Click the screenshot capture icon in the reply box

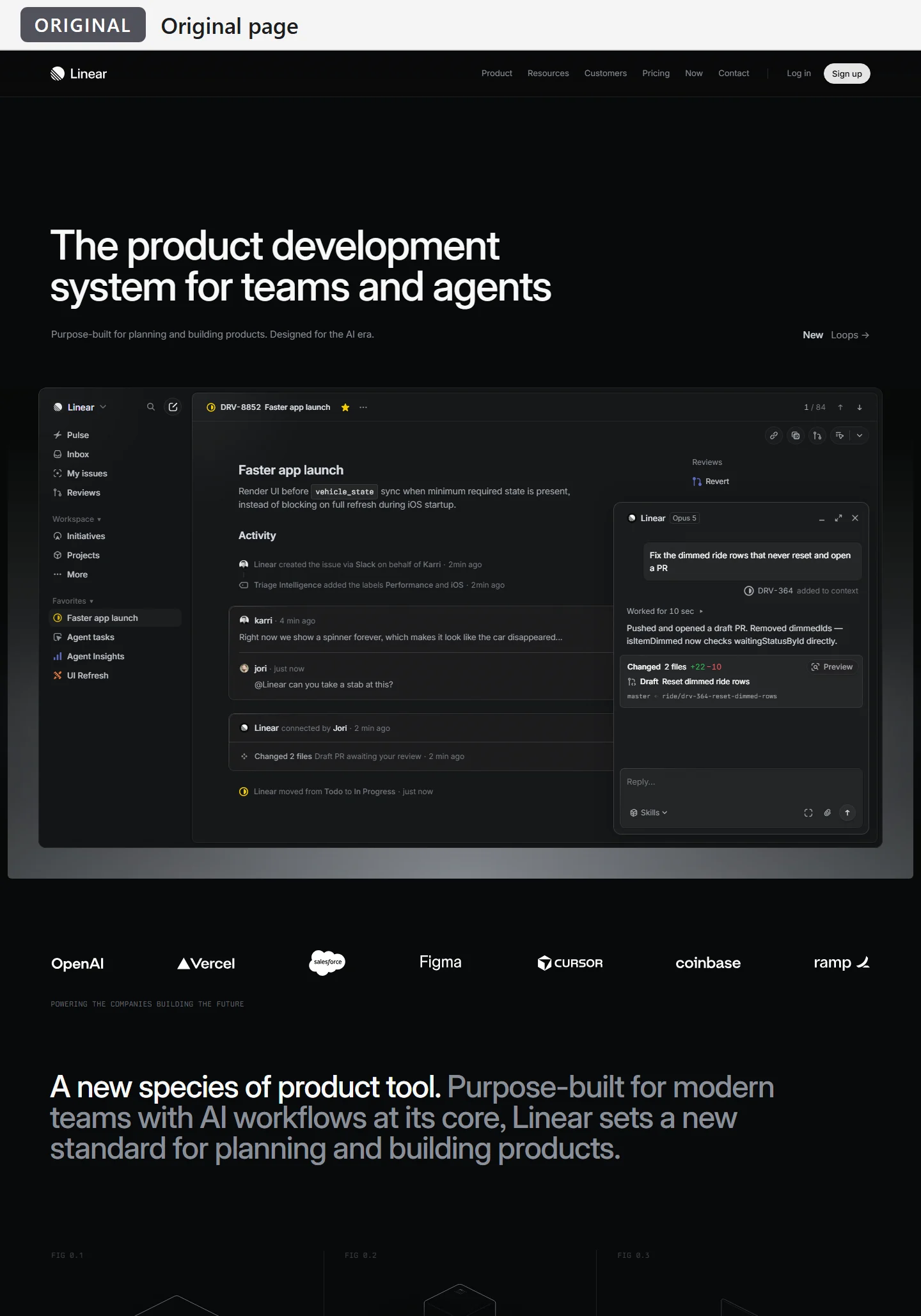pyautogui.click(x=808, y=813)
